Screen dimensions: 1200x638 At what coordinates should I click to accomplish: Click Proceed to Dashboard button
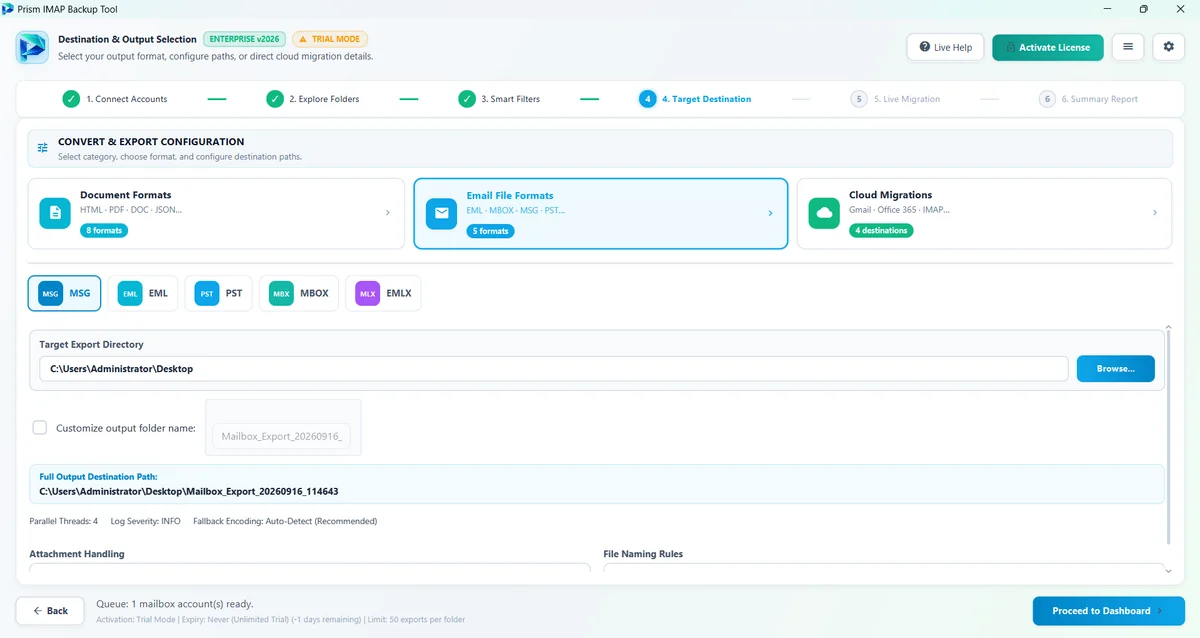[1109, 611]
